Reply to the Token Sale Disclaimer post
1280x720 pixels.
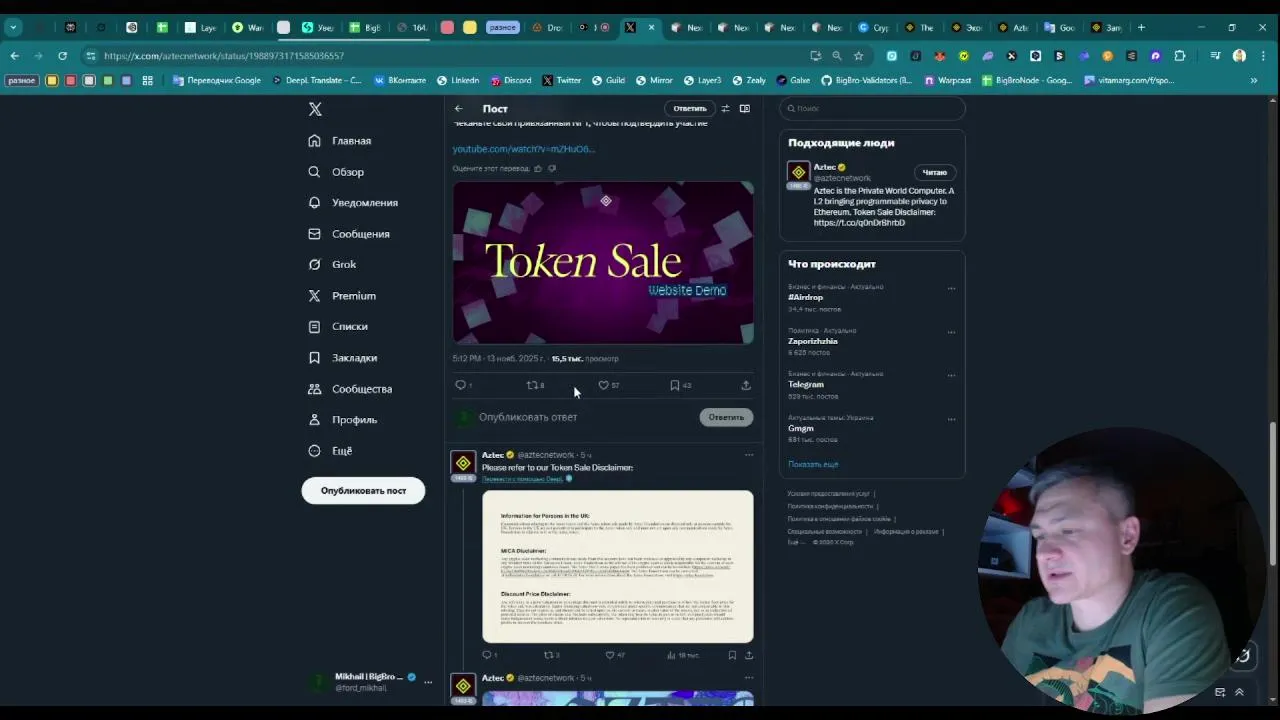tap(487, 655)
